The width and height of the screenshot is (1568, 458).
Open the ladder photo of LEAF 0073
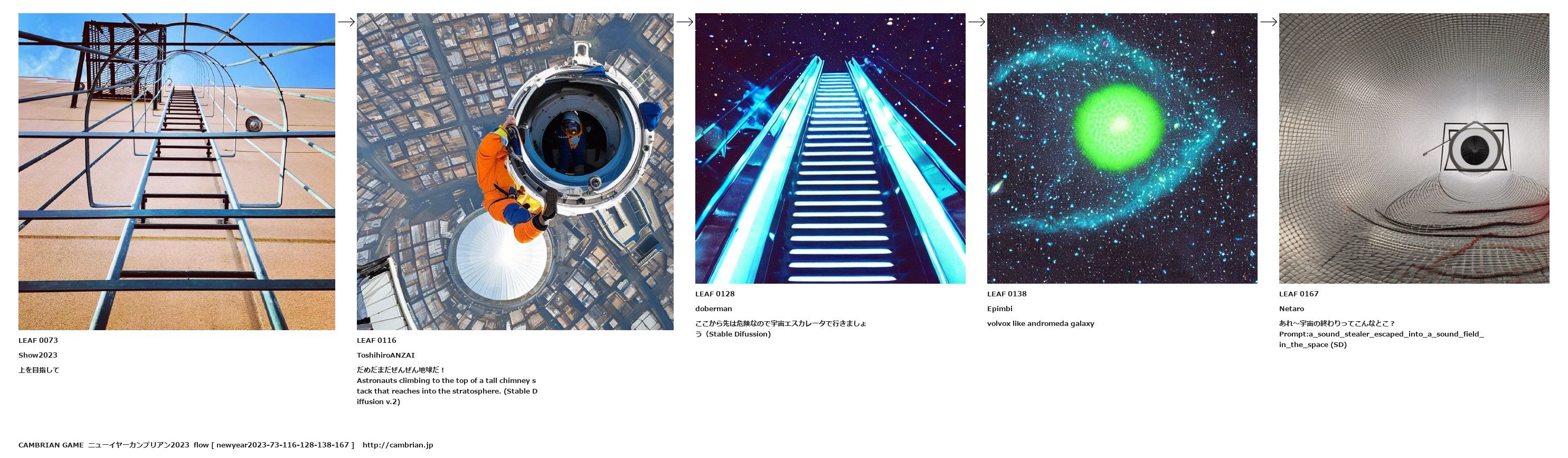(x=176, y=172)
